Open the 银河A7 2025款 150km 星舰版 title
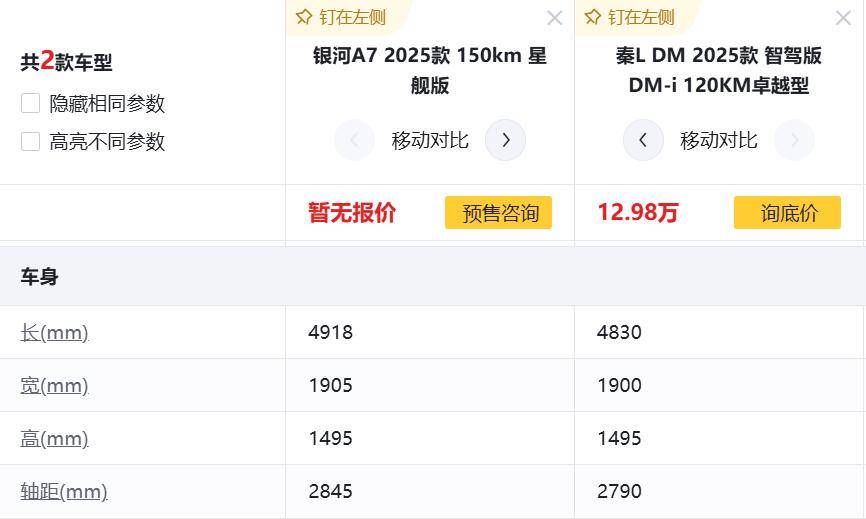The image size is (866, 519). [430, 70]
